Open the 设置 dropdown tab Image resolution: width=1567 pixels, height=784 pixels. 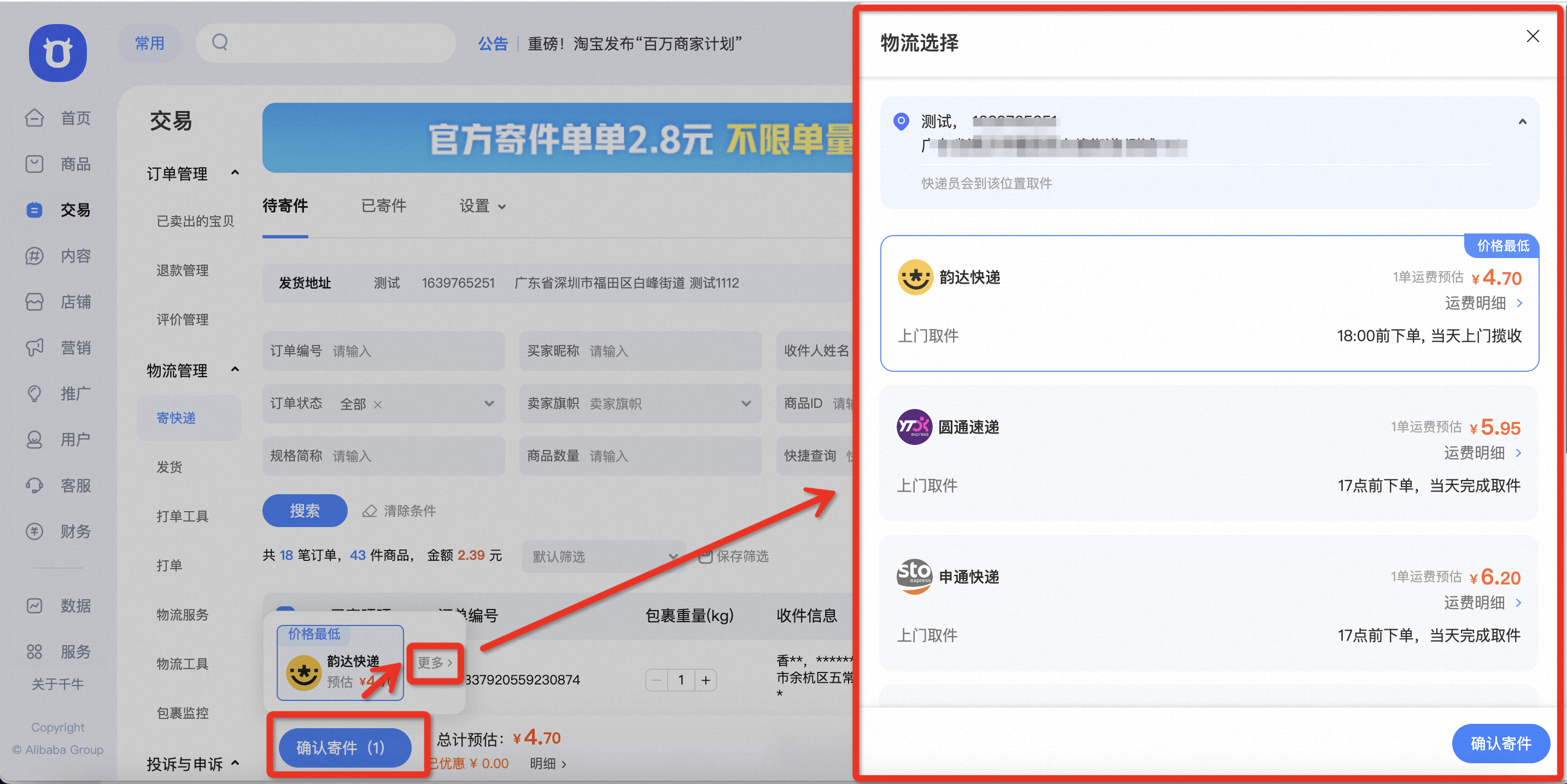[x=482, y=206]
